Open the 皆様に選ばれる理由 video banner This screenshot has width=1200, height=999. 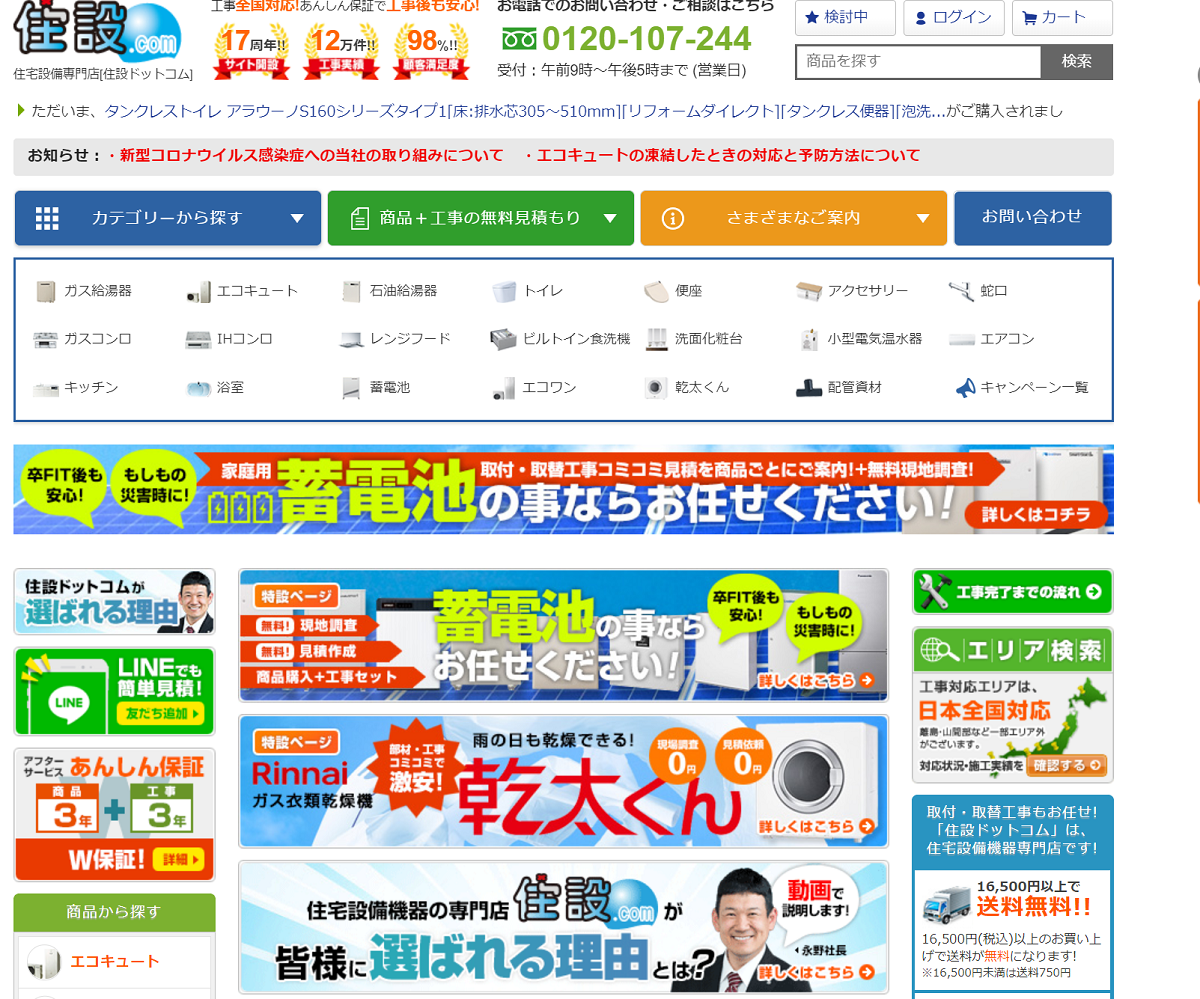click(x=564, y=927)
